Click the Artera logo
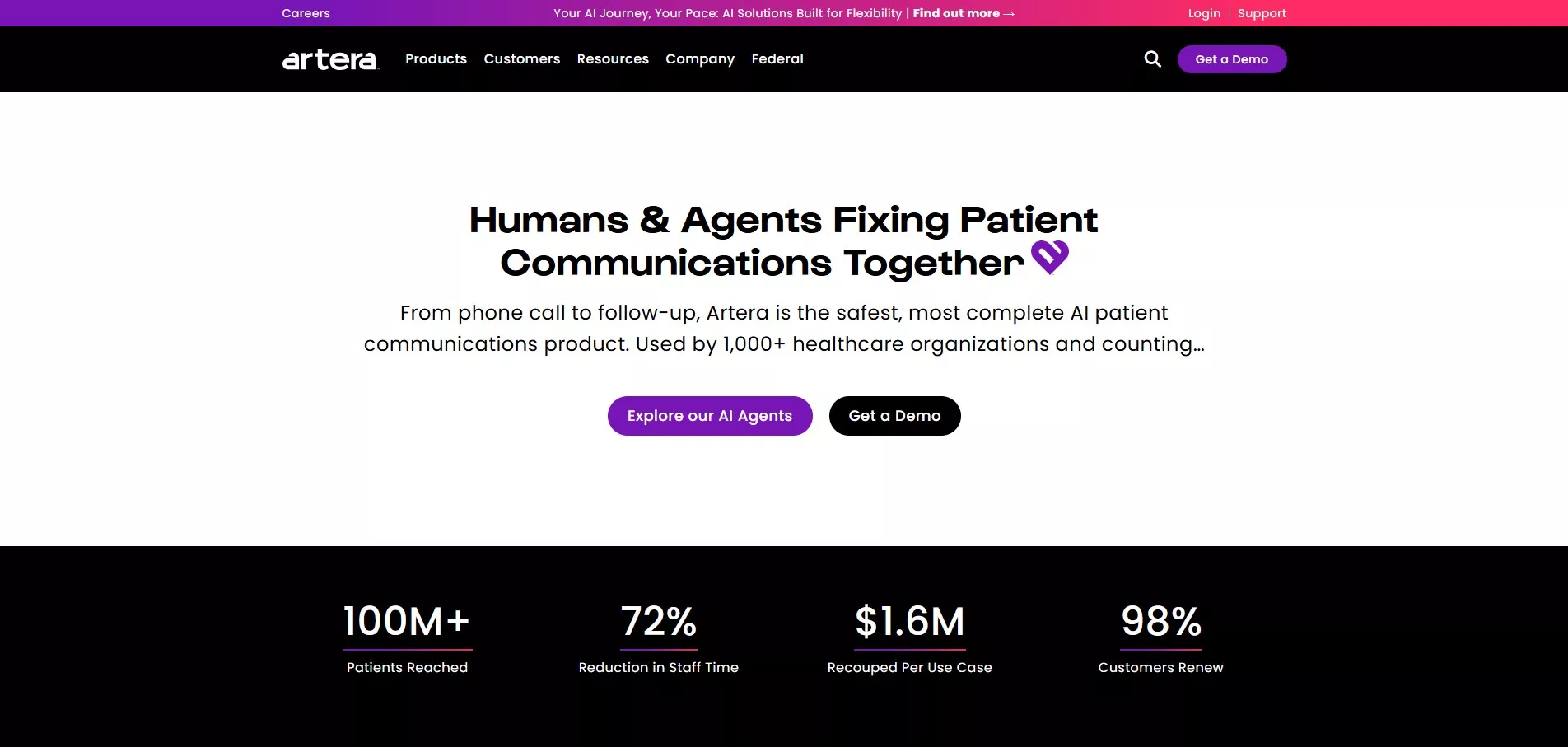The width and height of the screenshot is (1568, 747). pos(330,59)
